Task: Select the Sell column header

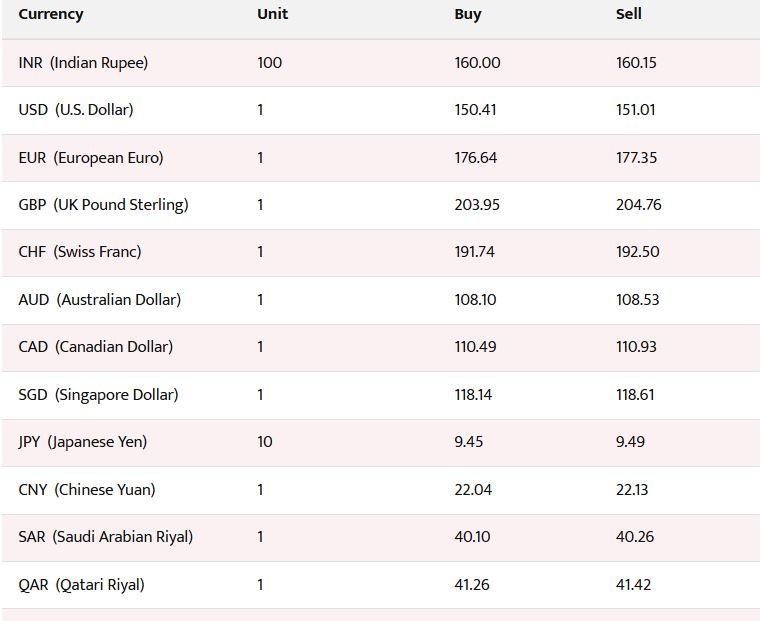Action: [x=629, y=14]
